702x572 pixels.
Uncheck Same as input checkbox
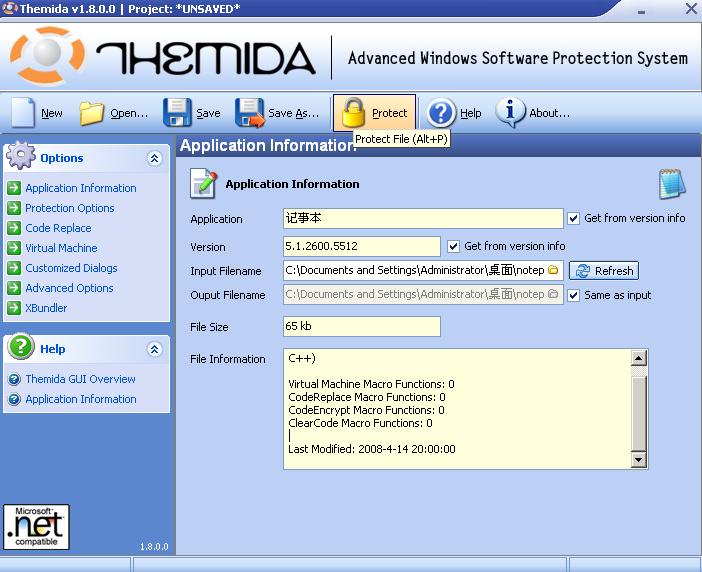click(574, 295)
